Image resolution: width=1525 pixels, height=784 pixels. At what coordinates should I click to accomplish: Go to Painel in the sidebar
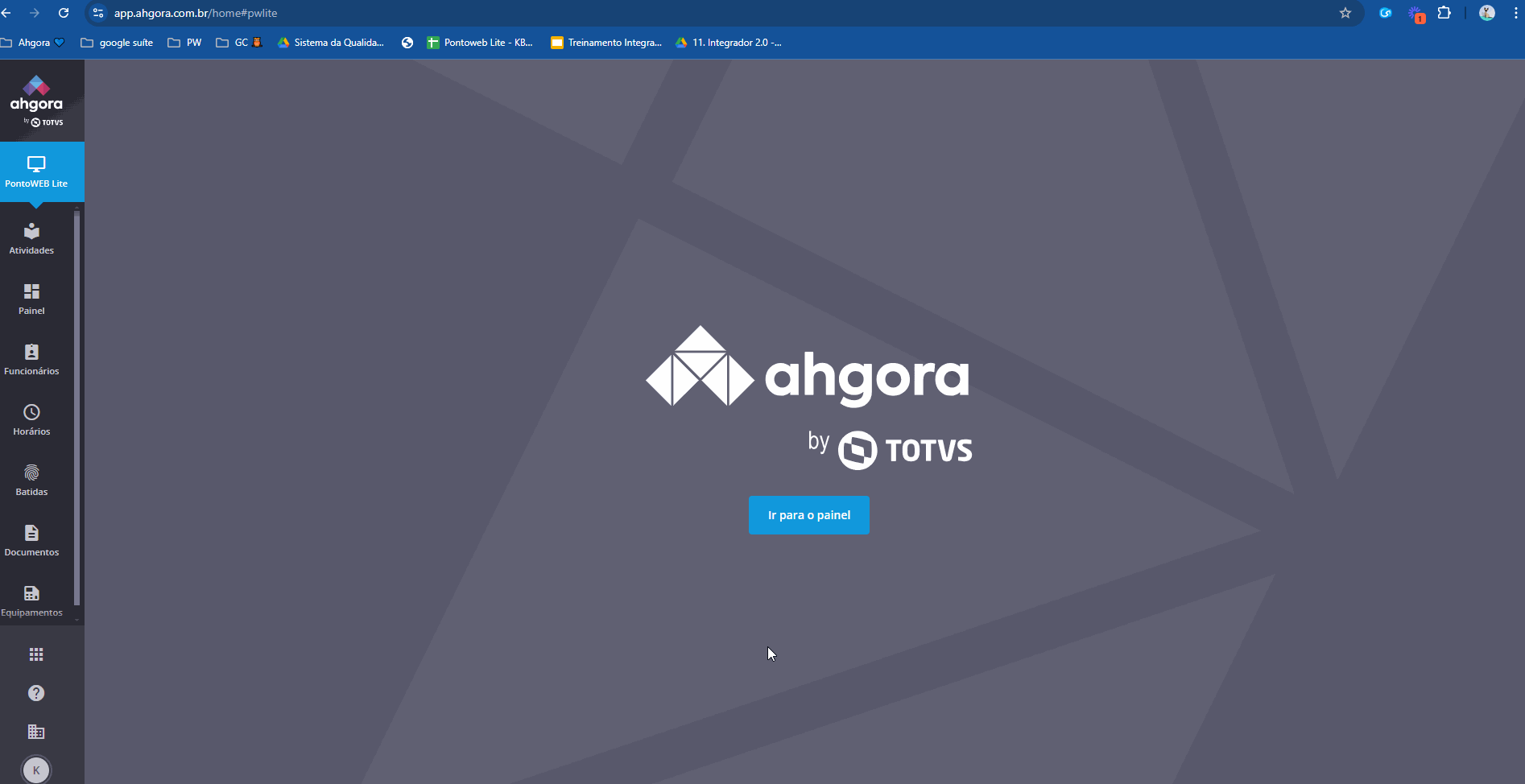(32, 299)
